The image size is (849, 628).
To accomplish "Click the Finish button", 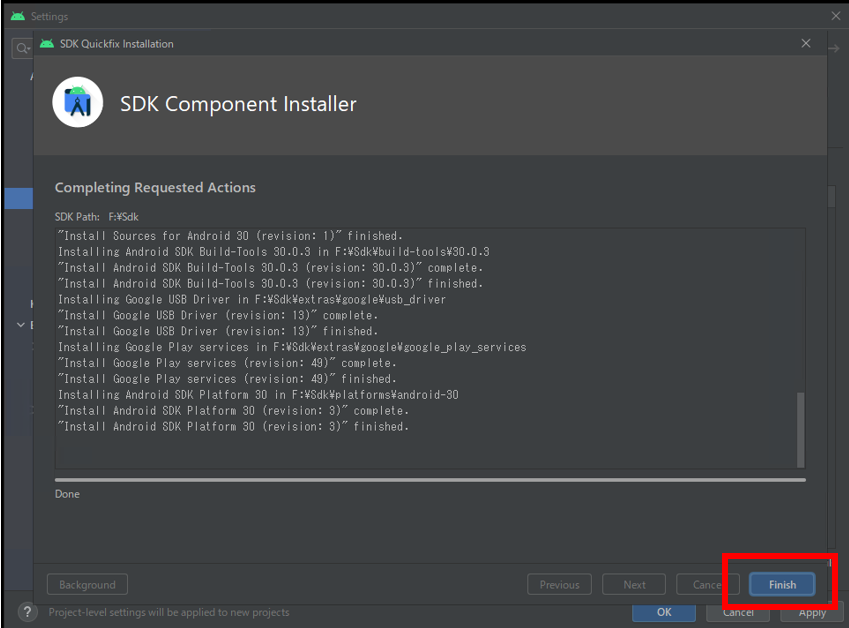I will click(782, 585).
